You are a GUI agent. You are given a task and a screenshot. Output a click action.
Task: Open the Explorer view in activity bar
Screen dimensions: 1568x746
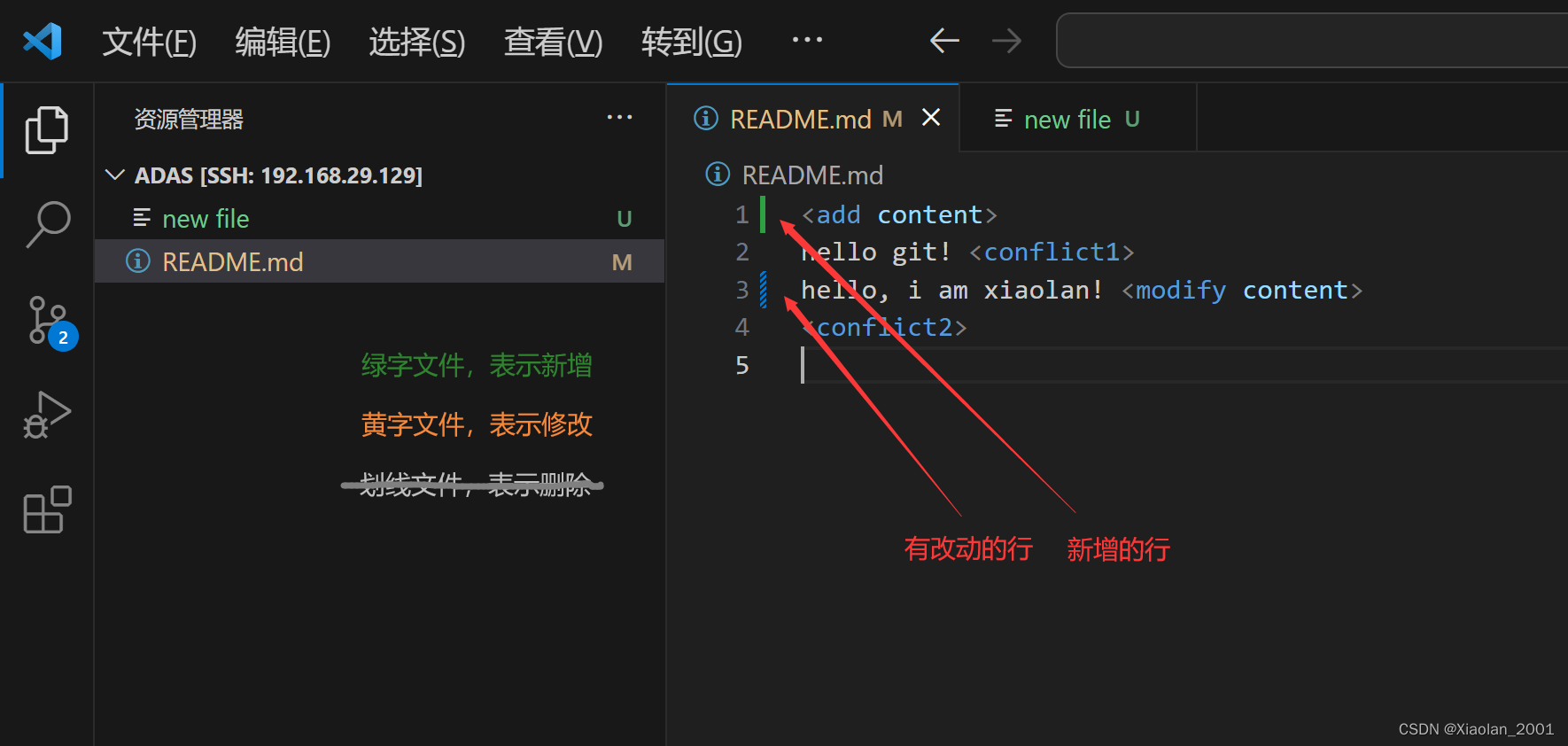coord(47,130)
